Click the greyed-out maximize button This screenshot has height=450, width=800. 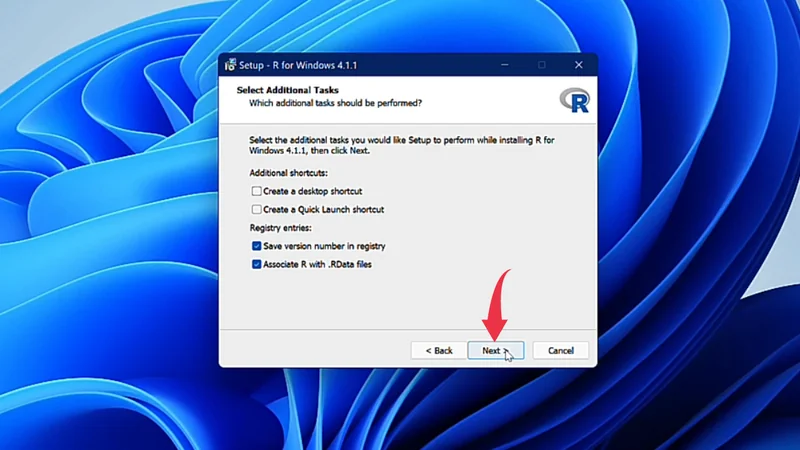(542, 65)
